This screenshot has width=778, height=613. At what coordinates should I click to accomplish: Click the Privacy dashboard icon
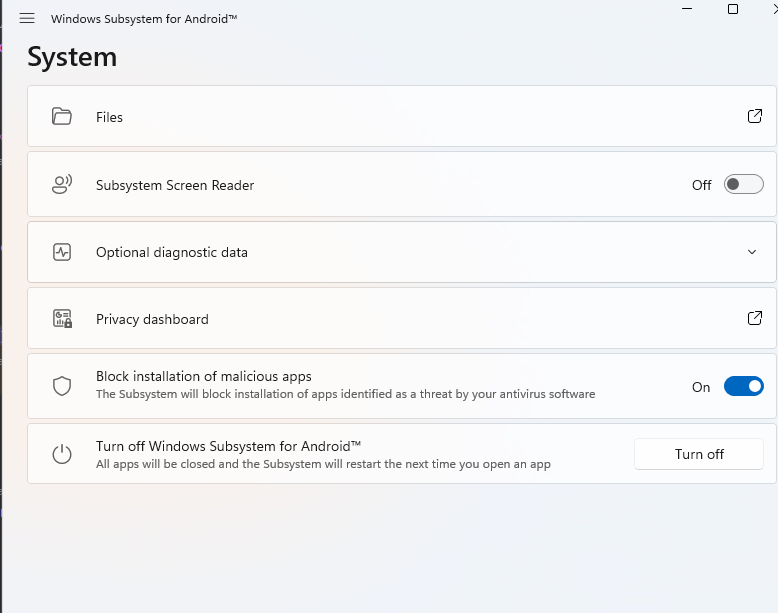click(62, 318)
